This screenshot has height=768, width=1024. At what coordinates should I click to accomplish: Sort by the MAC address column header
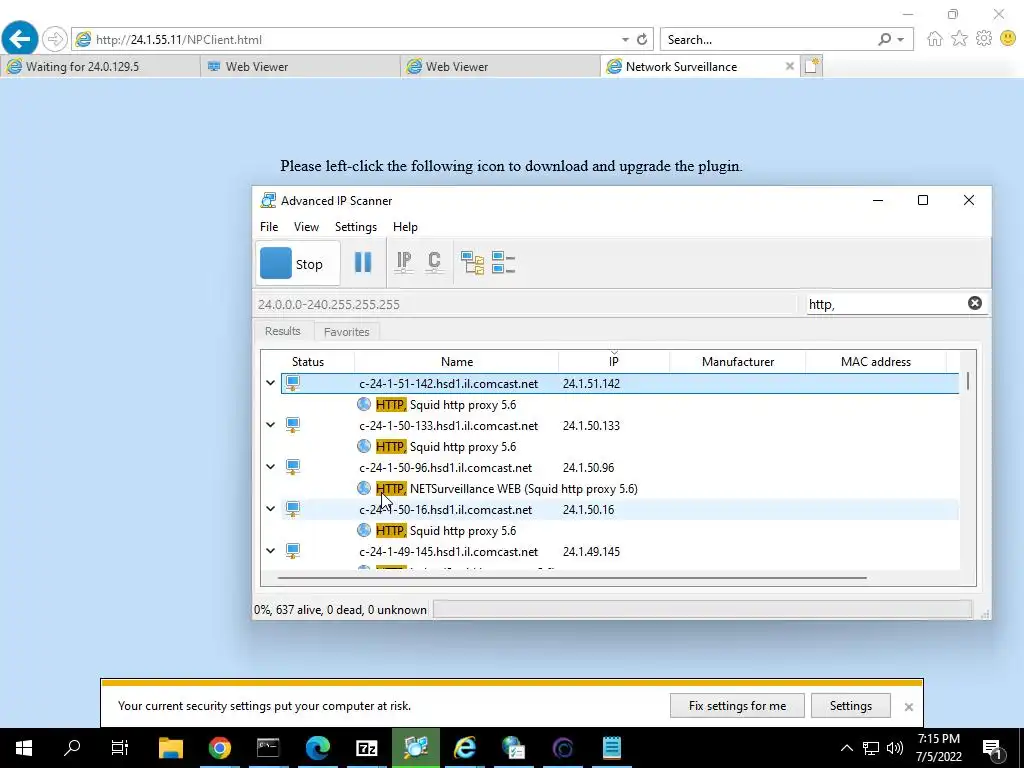(875, 362)
